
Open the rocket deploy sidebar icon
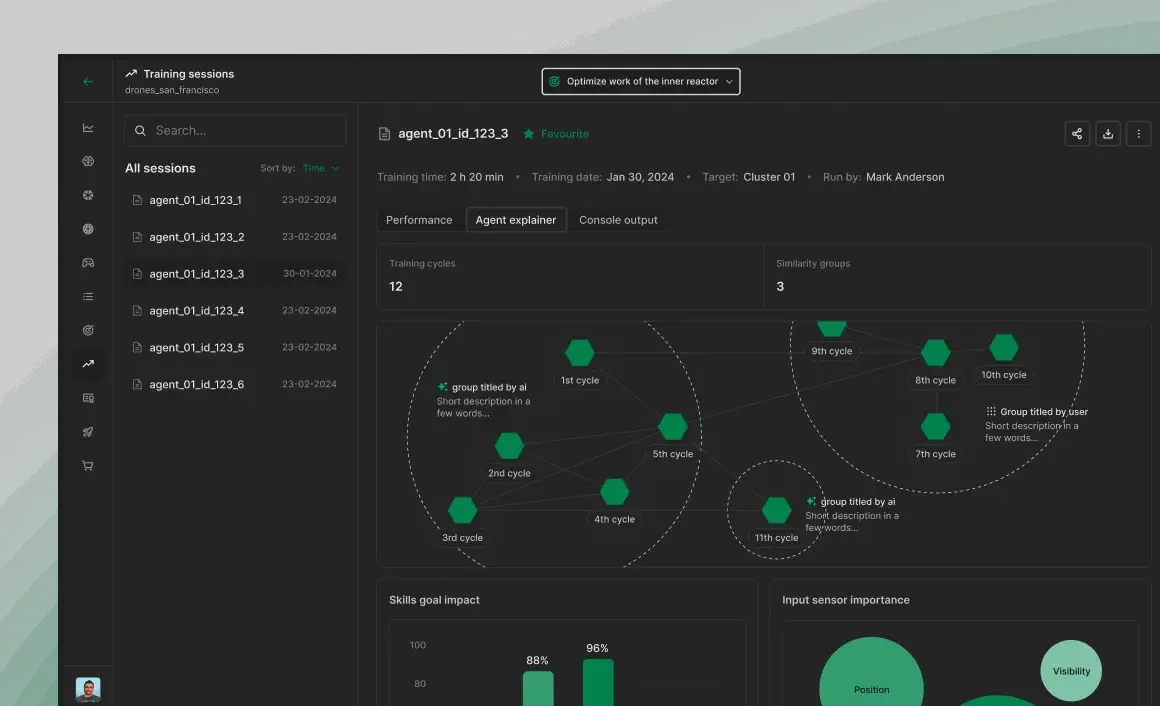(88, 432)
